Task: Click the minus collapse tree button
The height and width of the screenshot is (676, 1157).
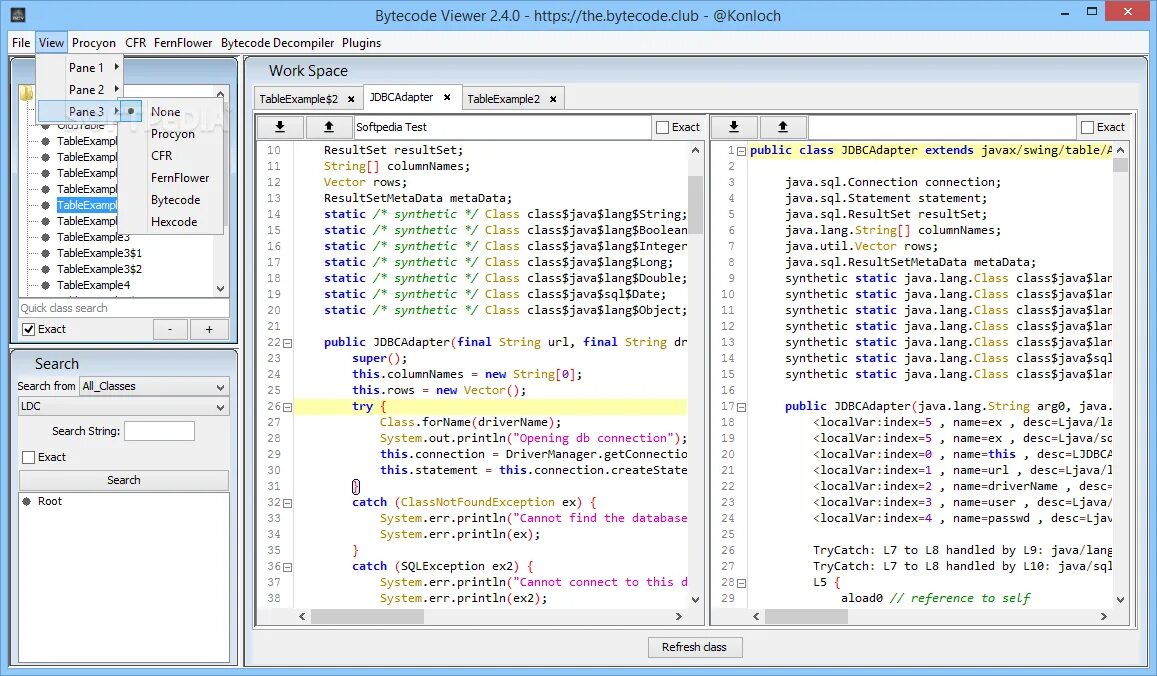Action: pyautogui.click(x=170, y=329)
